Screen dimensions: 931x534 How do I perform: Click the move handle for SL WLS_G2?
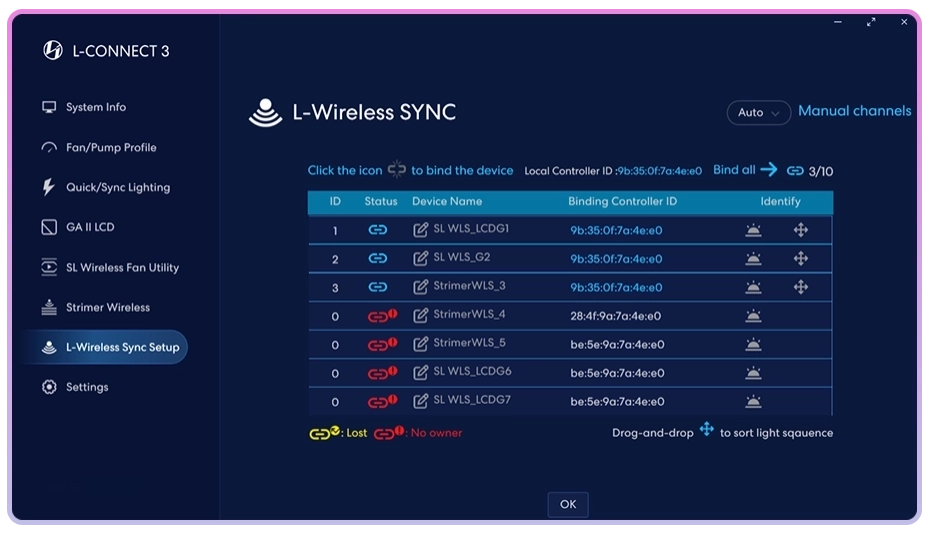coord(801,258)
